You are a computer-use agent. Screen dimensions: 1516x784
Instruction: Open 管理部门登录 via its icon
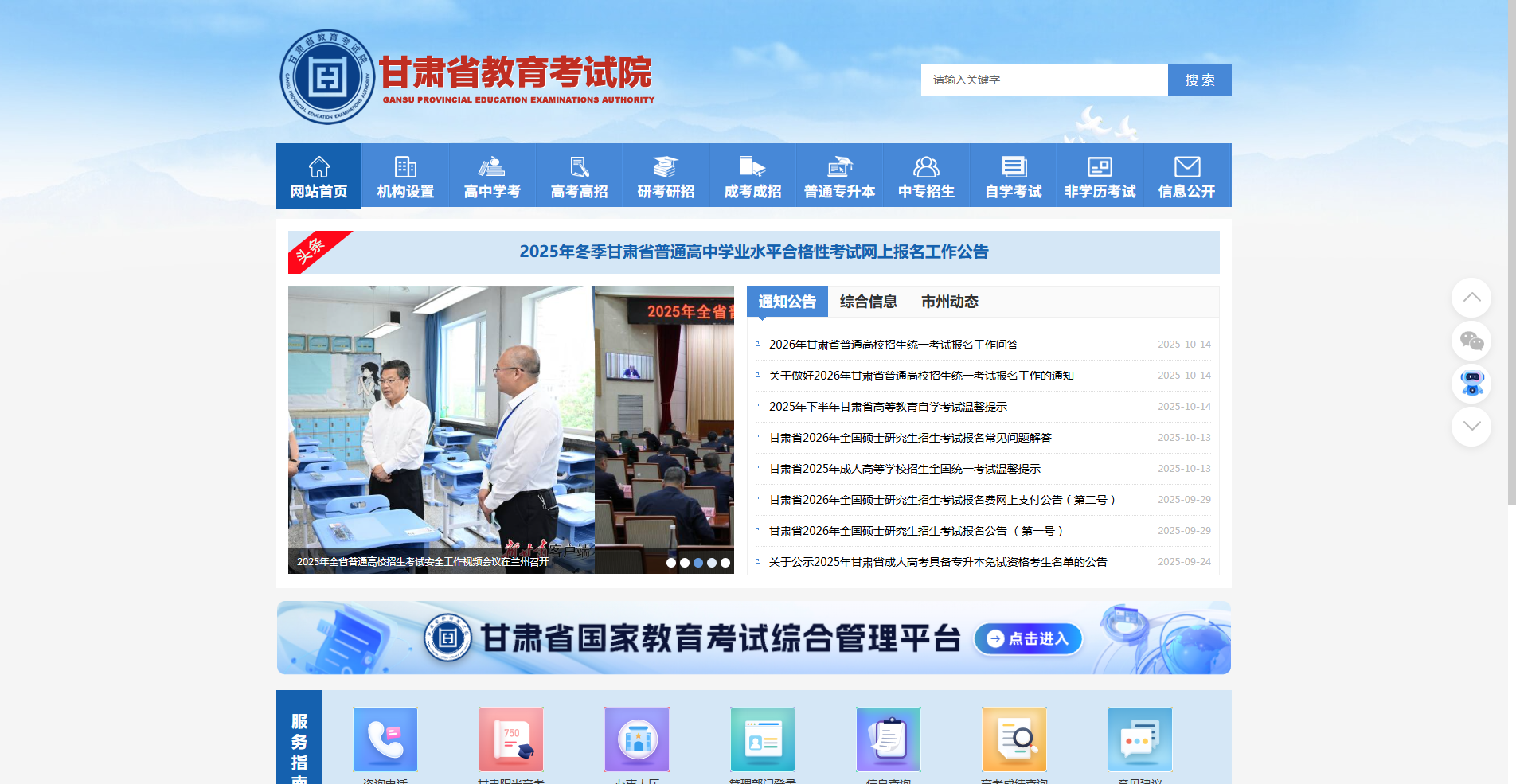(x=762, y=739)
